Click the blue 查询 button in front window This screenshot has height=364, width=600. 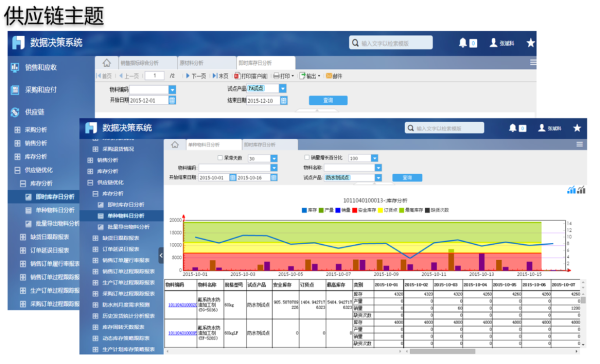407,178
